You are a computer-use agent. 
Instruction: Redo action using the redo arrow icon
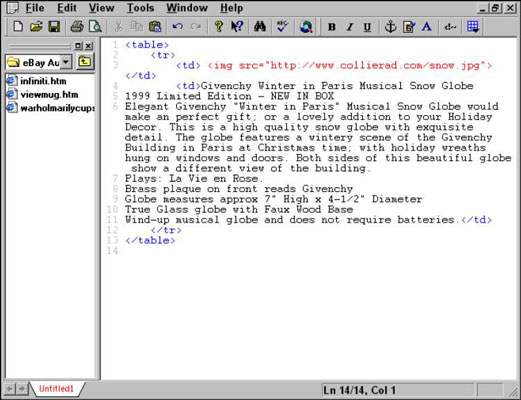196,26
